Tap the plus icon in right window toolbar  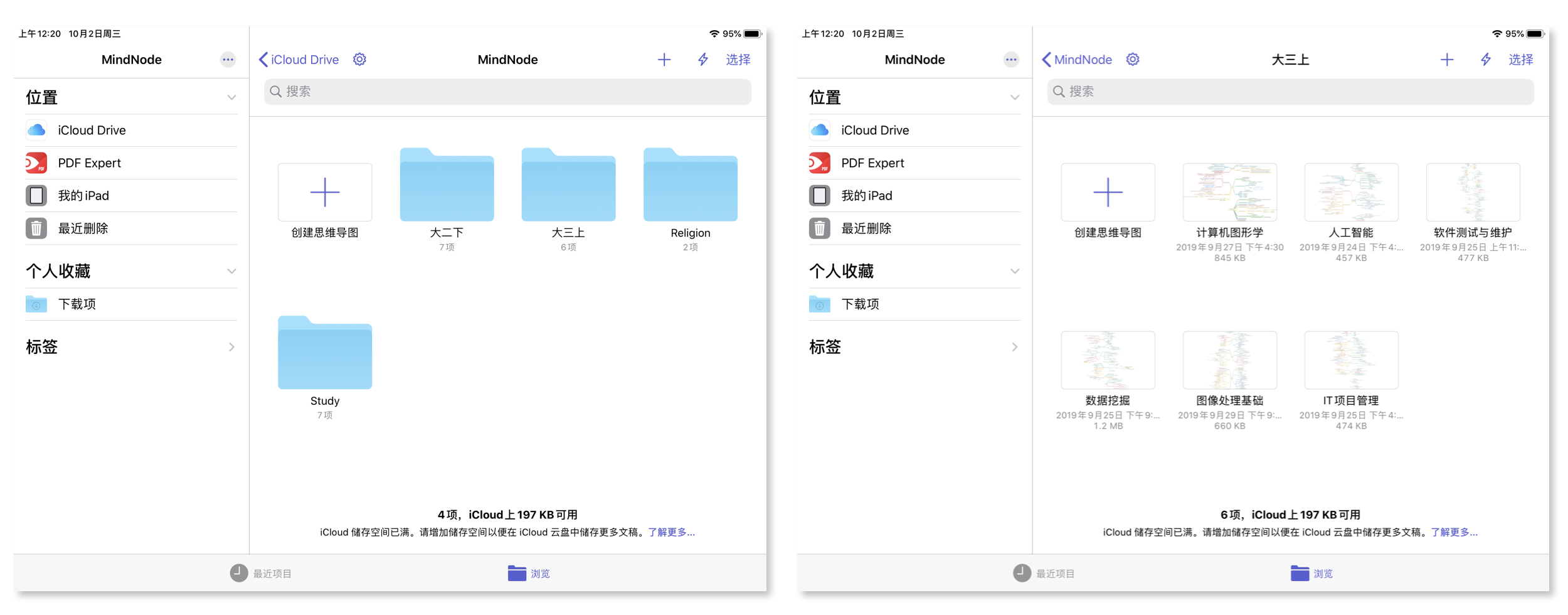[x=1446, y=60]
